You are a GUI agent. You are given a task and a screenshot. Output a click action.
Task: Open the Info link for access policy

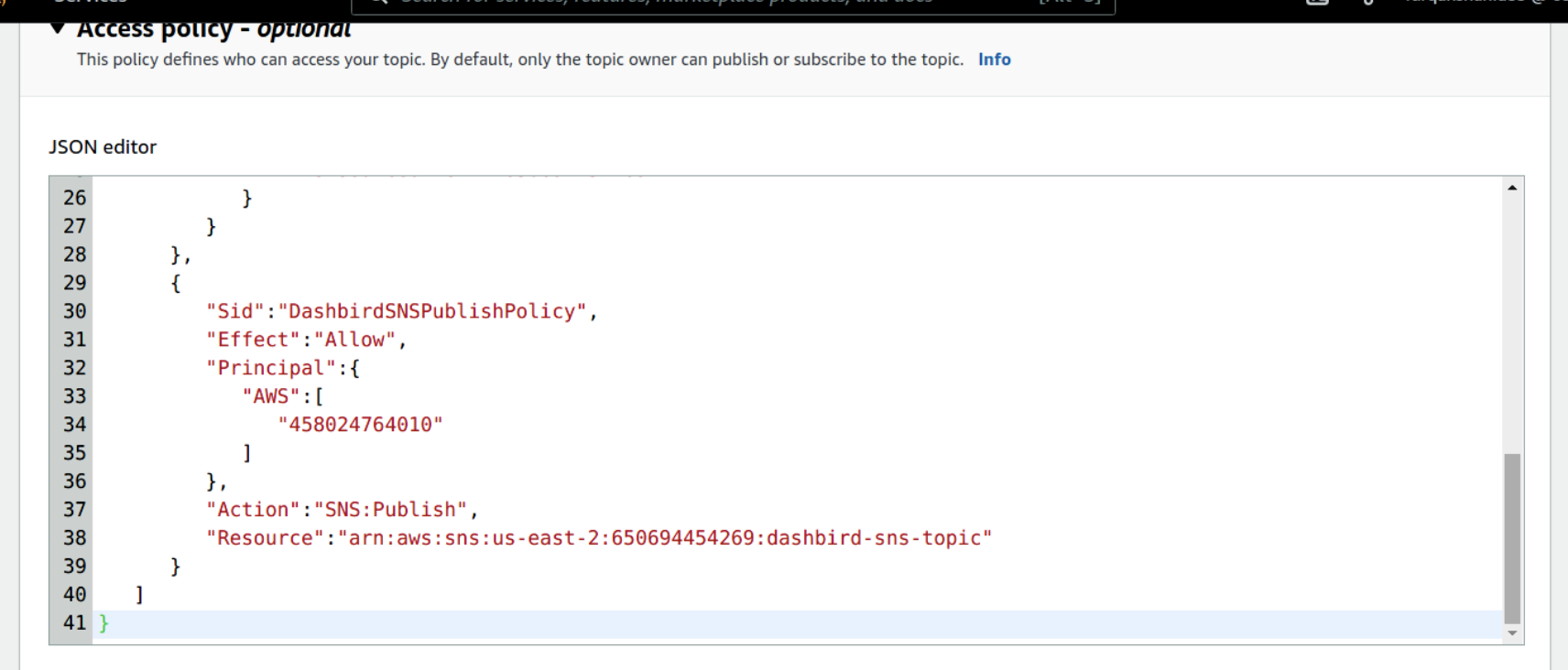click(x=994, y=59)
